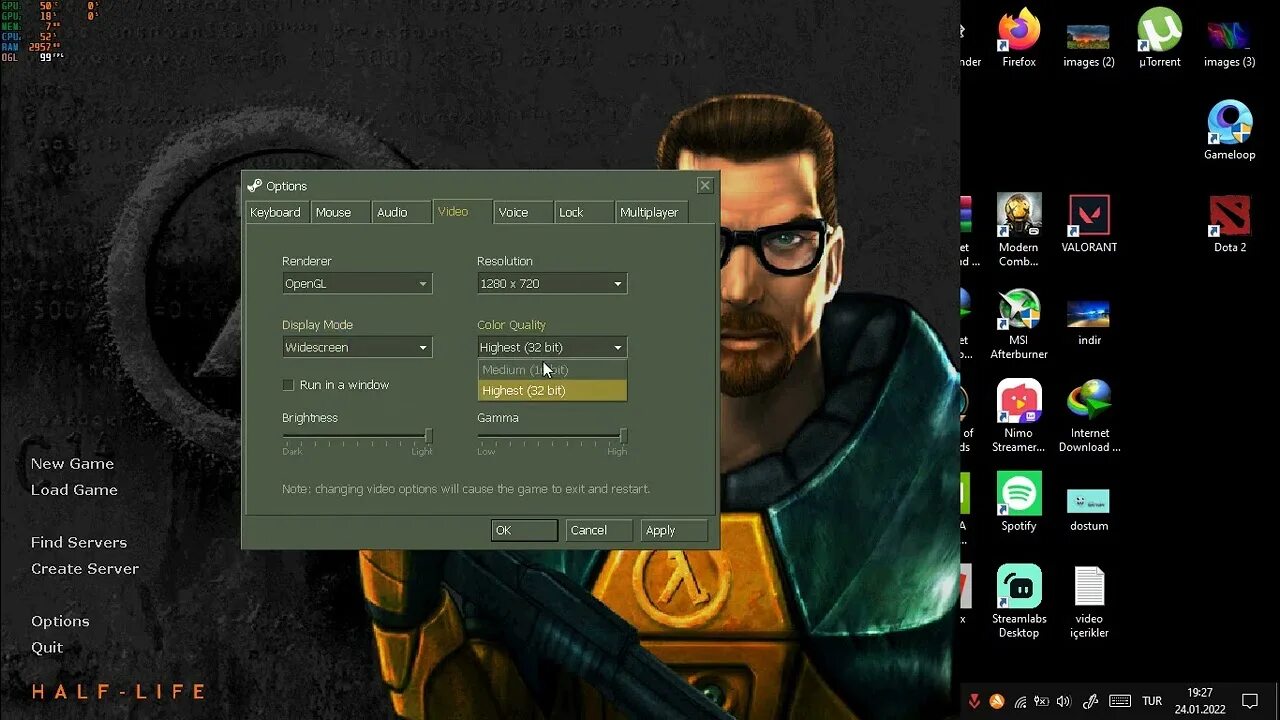
Task: Open the Windows notification center icon
Action: point(1250,701)
